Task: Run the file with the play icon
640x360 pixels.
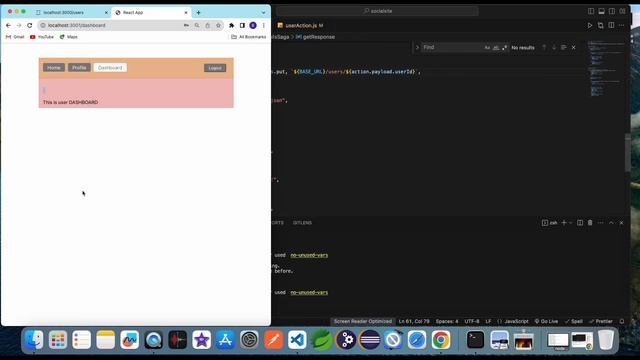Action: pyautogui.click(x=590, y=25)
